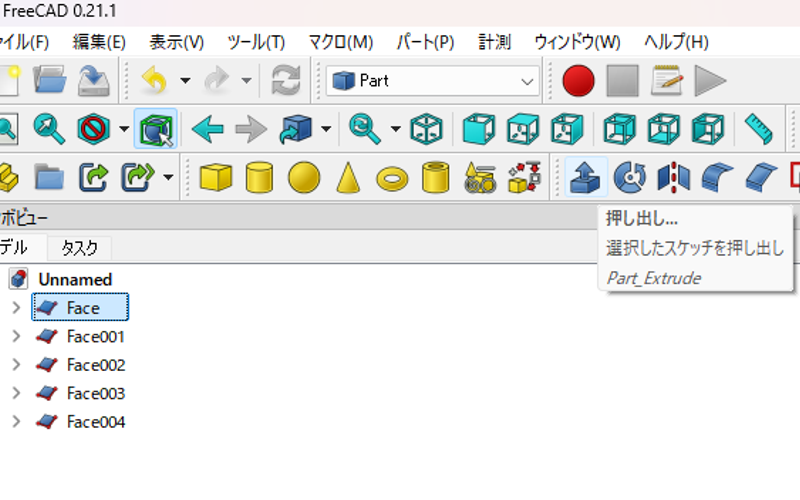Screen dimensions: 800x500
Task: Click the make link icon
Action: 93,178
